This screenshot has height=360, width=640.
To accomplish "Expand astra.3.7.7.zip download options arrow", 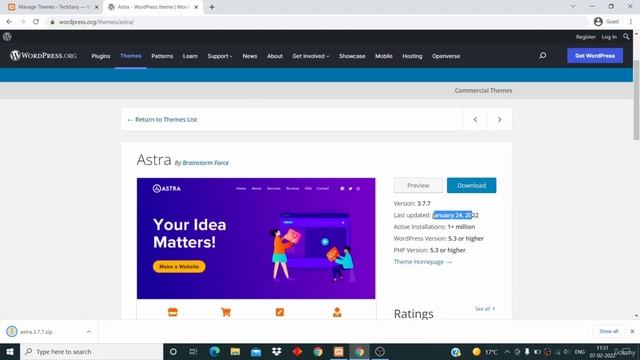I will click(x=89, y=331).
